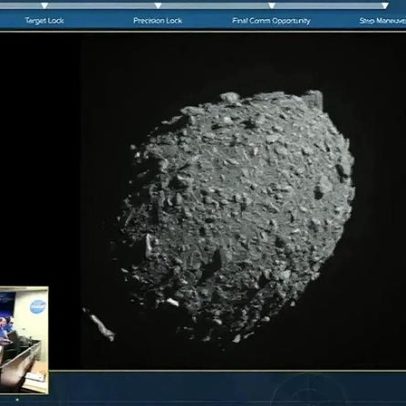Select the Precision Lock label

coord(158,20)
